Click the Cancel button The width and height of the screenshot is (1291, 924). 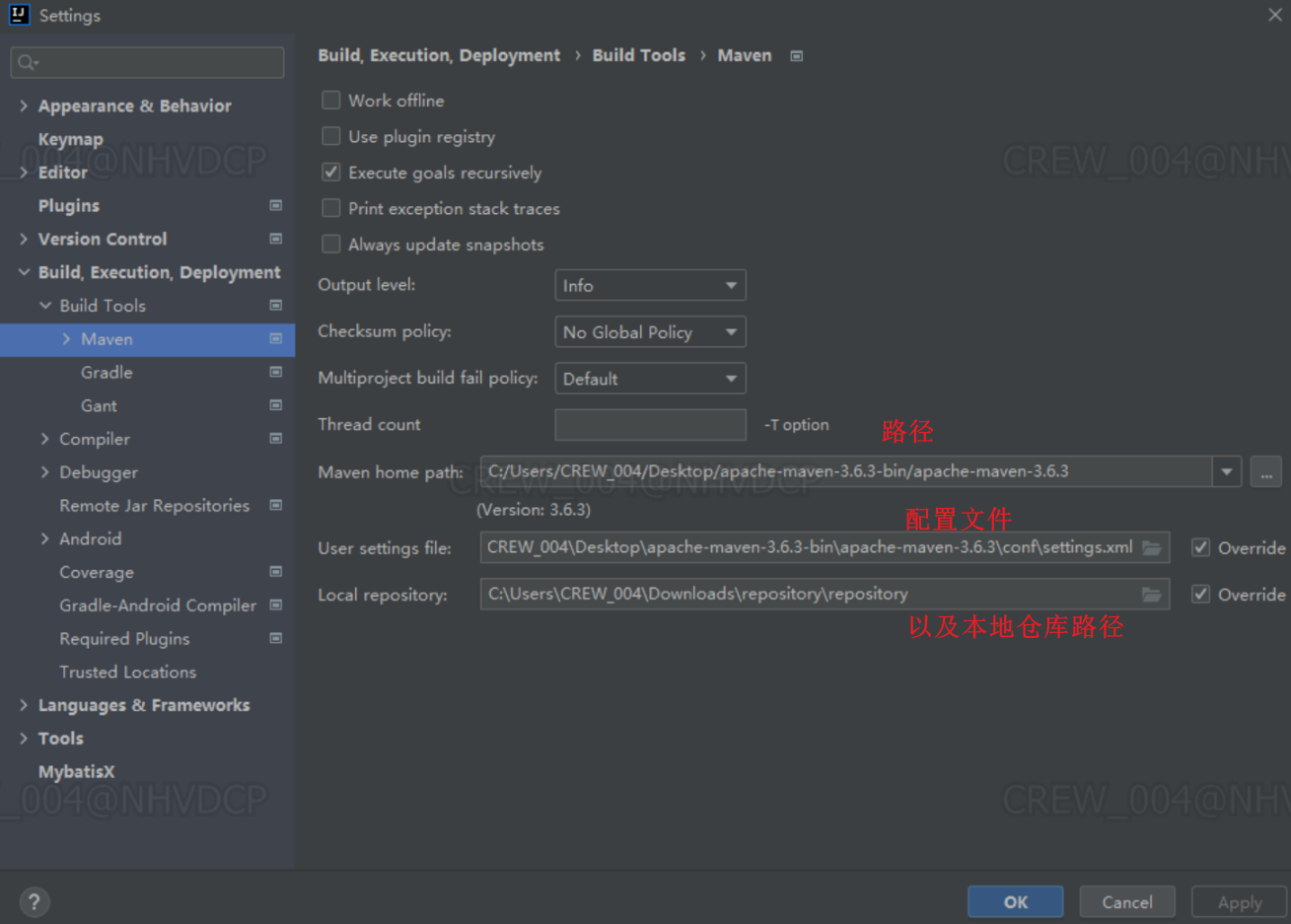(x=1127, y=901)
